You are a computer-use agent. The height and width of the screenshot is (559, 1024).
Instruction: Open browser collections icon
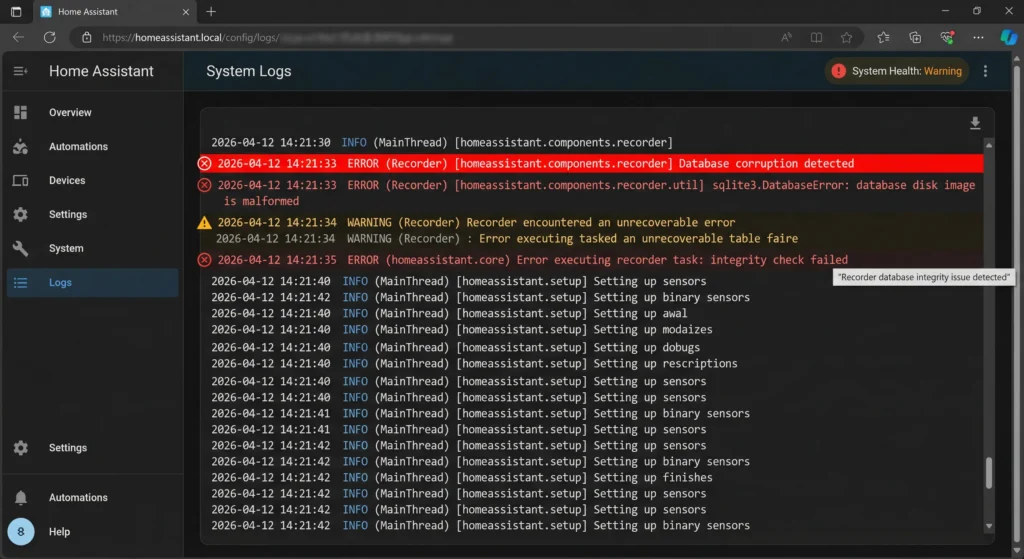(x=915, y=37)
